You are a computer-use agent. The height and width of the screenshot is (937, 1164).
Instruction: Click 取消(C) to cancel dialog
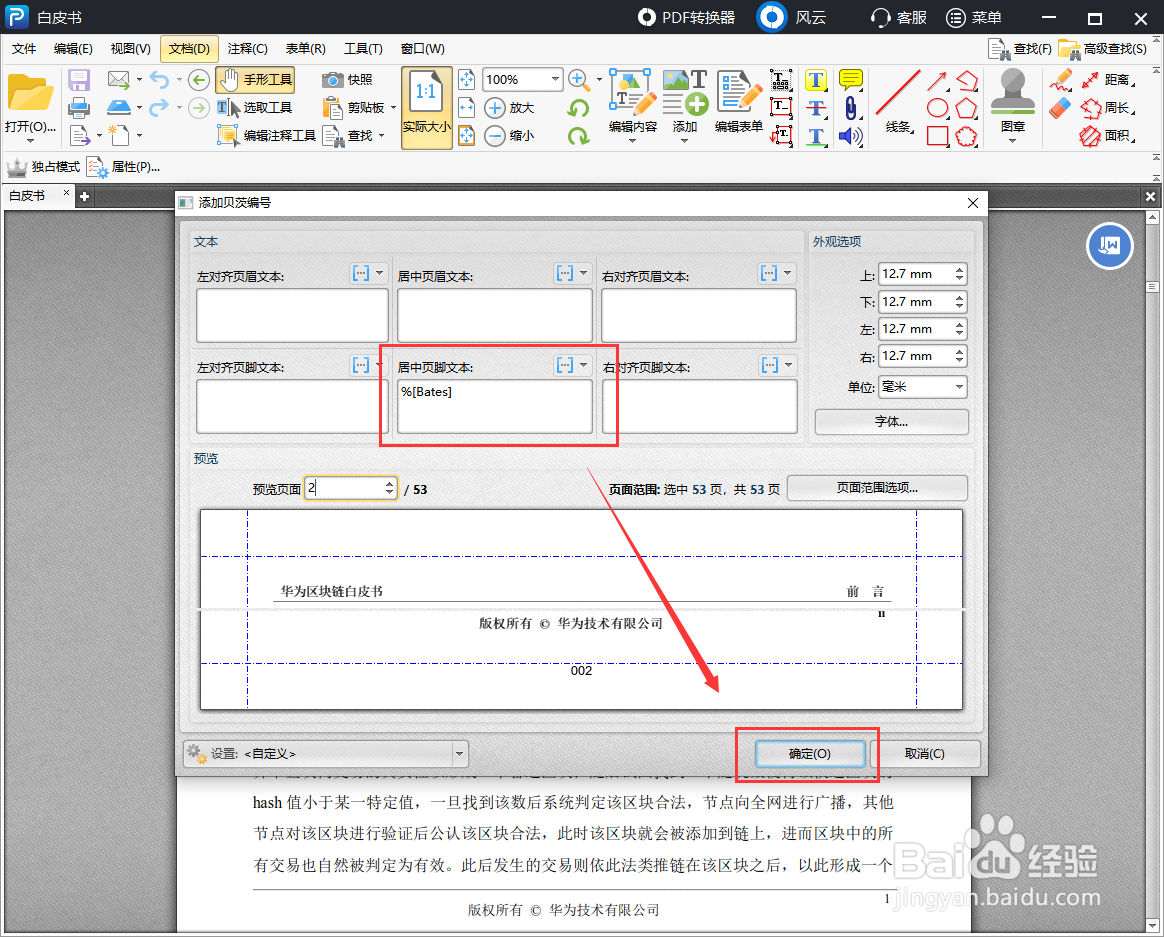(925, 754)
